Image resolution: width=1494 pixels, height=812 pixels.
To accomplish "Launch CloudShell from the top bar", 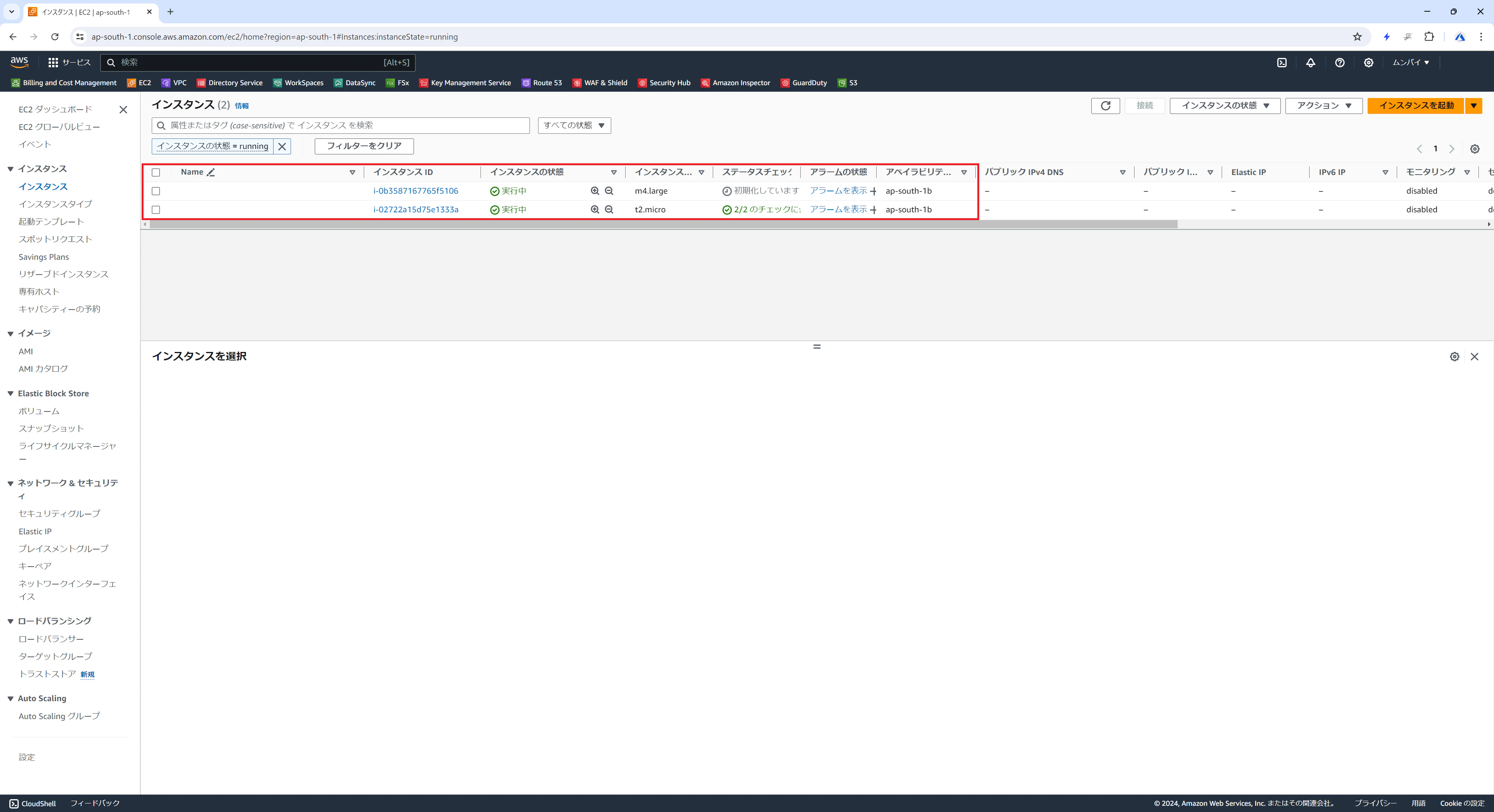I will point(1282,63).
